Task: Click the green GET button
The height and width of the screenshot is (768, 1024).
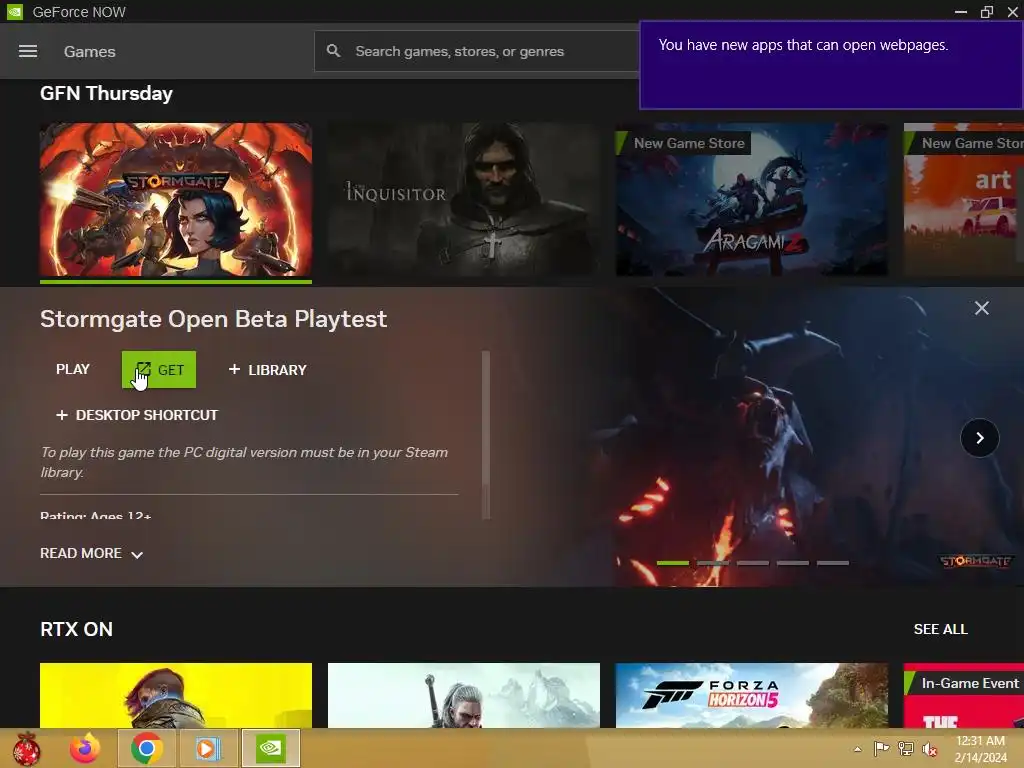Action: [159, 370]
